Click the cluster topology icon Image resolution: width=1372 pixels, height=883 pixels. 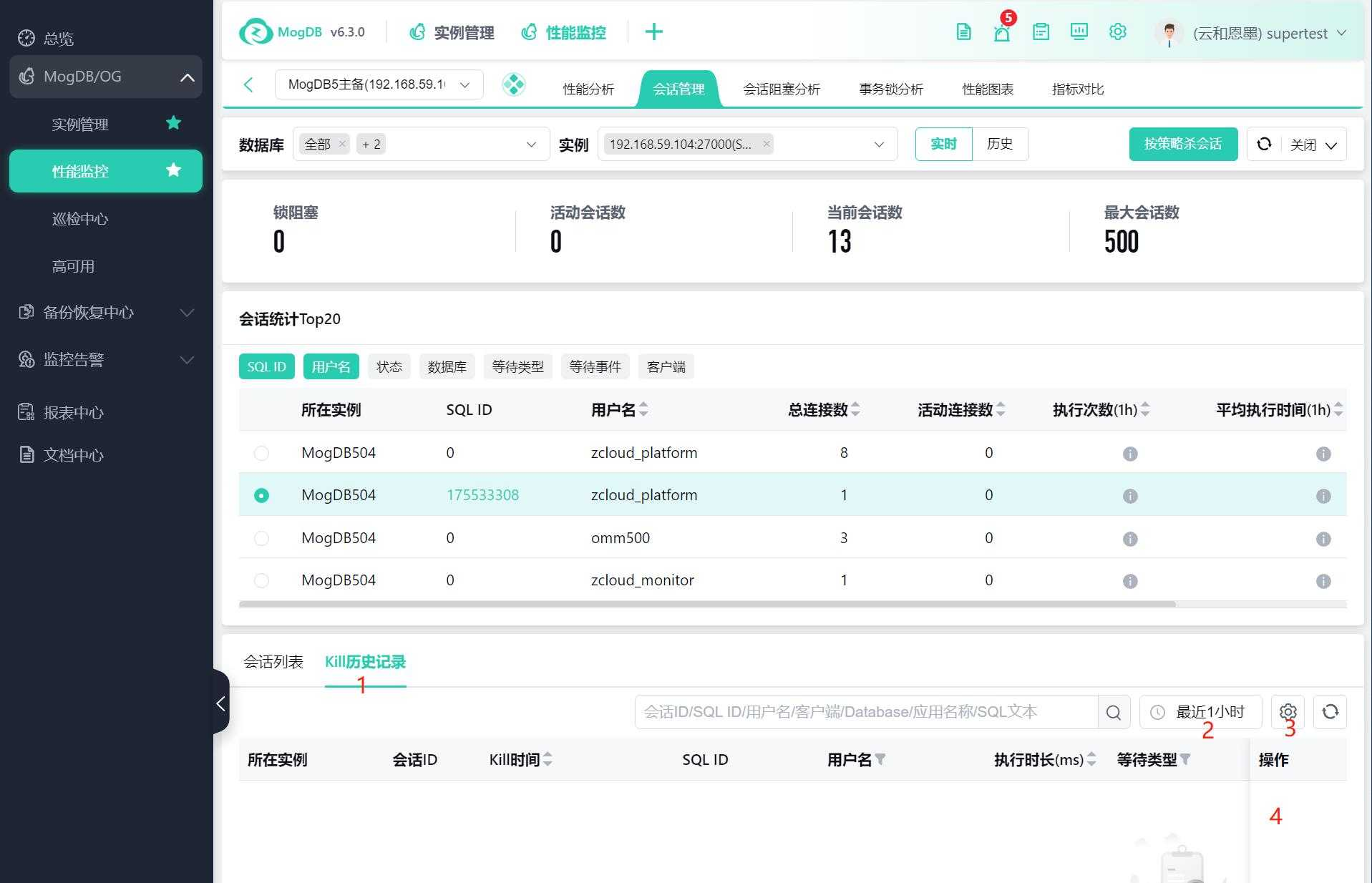[x=513, y=84]
